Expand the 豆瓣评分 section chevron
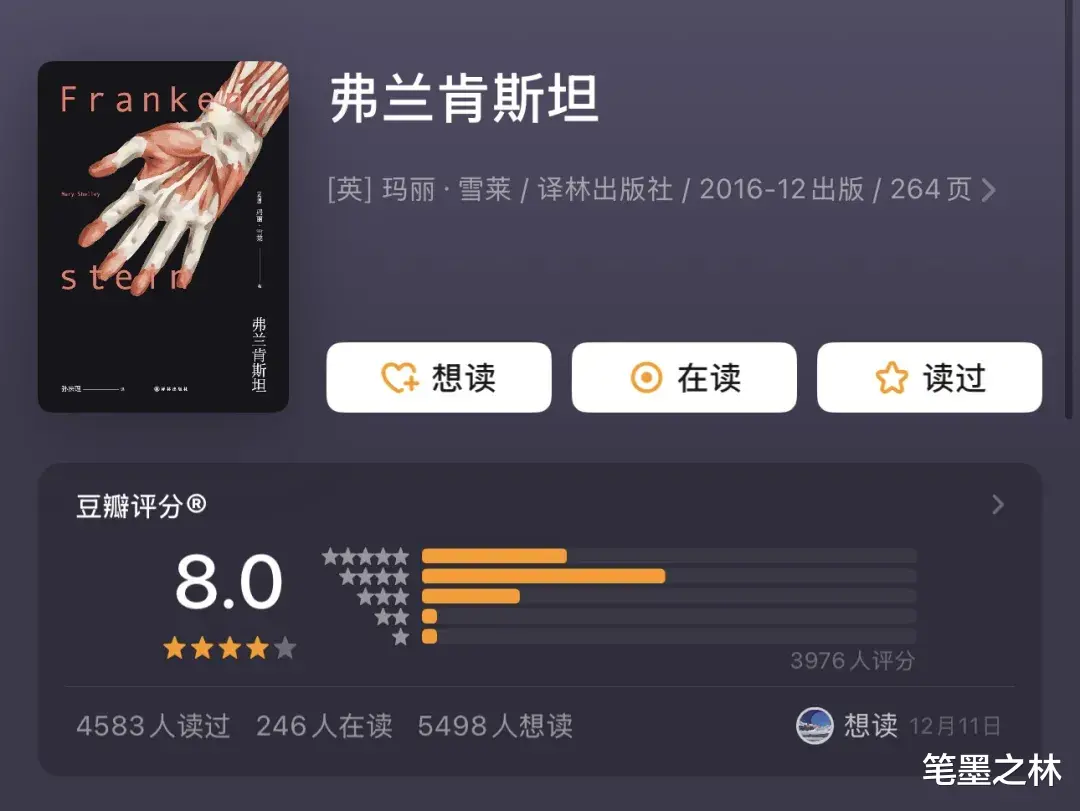 998,504
